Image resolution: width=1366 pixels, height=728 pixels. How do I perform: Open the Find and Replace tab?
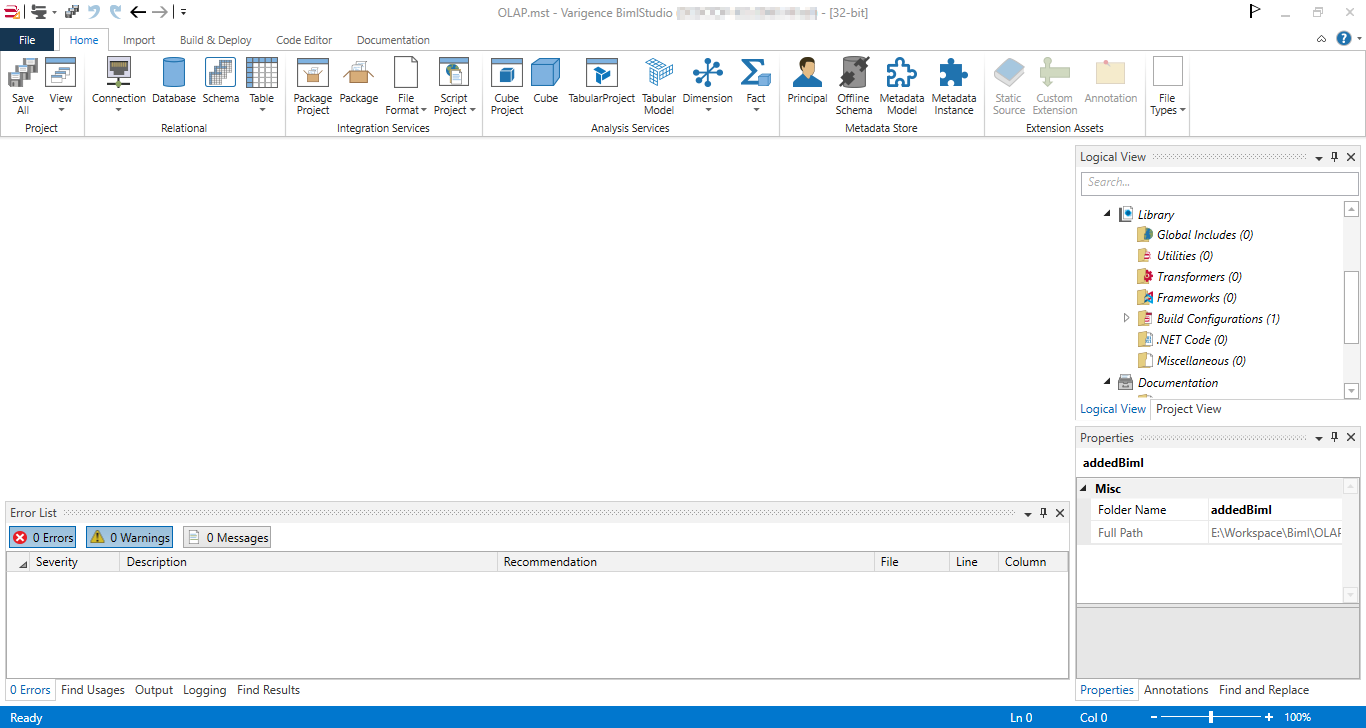(1264, 690)
